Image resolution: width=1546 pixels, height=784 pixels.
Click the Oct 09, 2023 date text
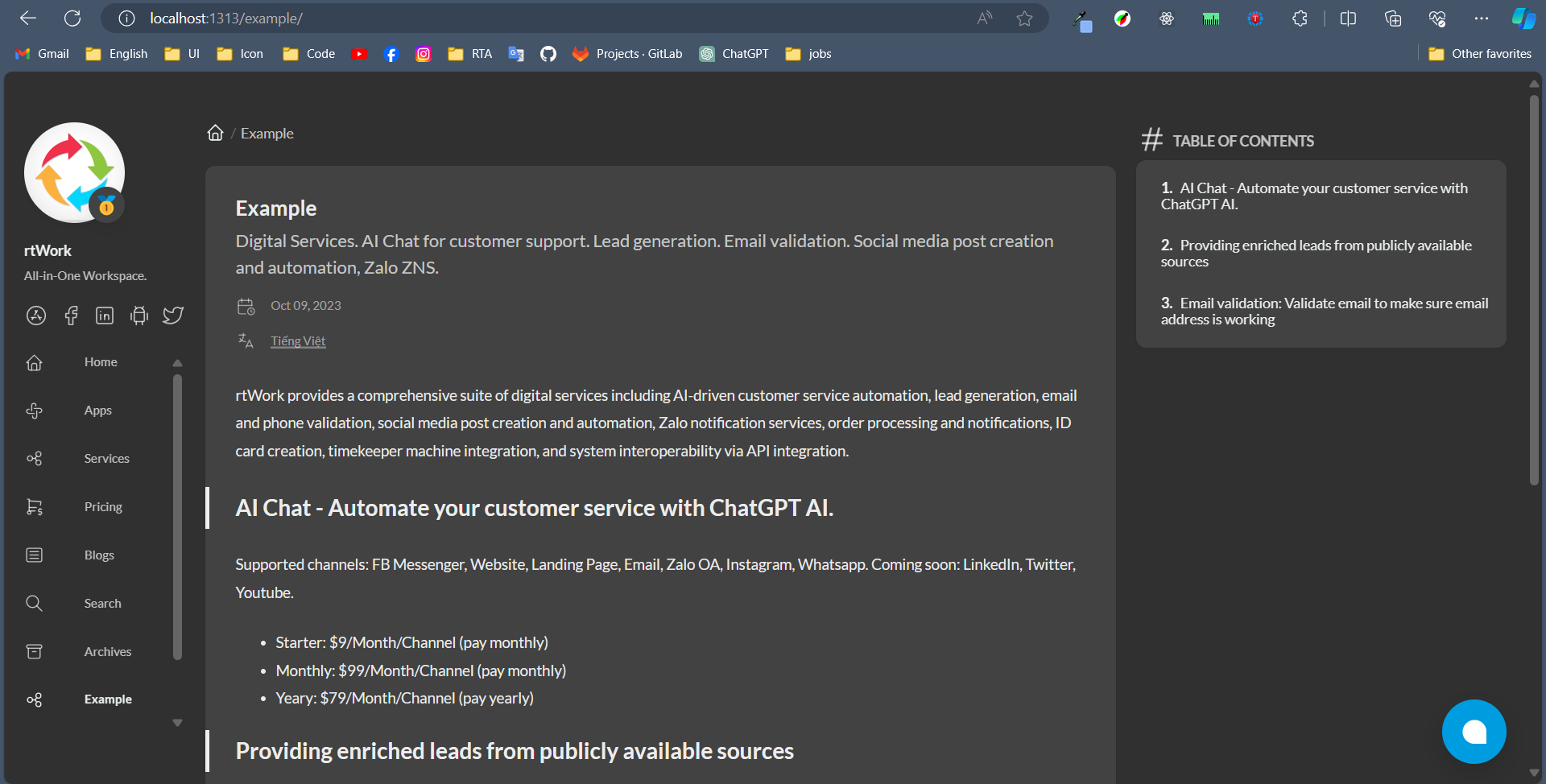pyautogui.click(x=306, y=306)
